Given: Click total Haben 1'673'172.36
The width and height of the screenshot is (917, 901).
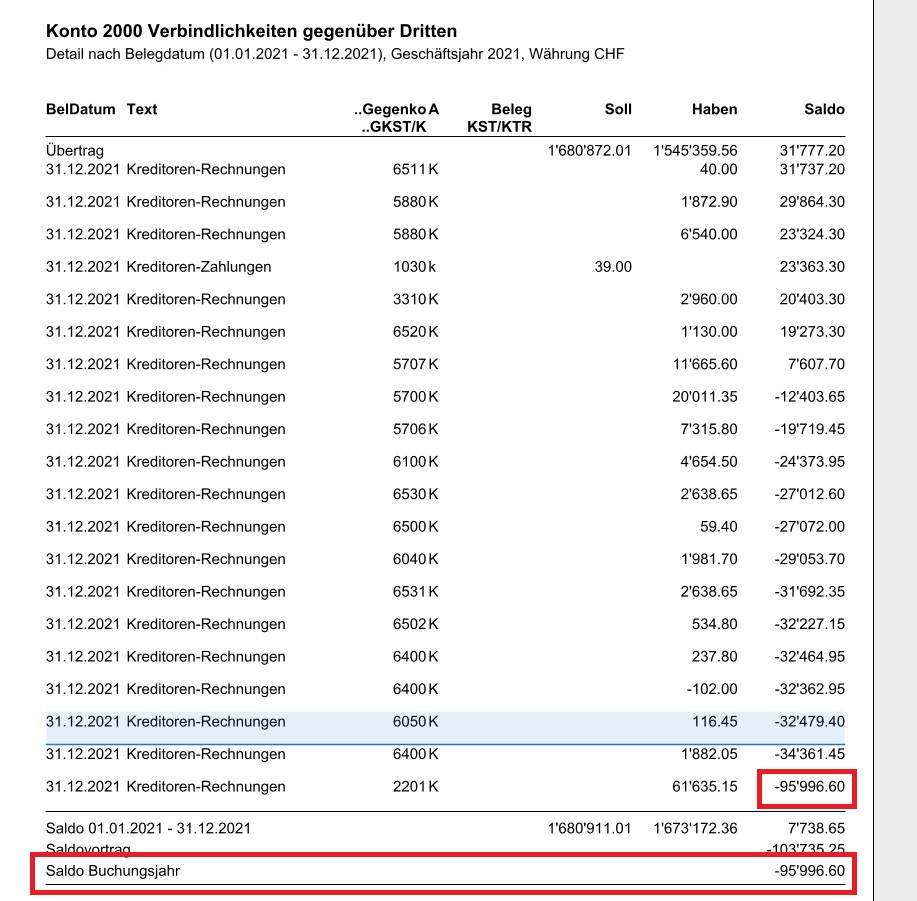Looking at the screenshot, I should tap(695, 828).
